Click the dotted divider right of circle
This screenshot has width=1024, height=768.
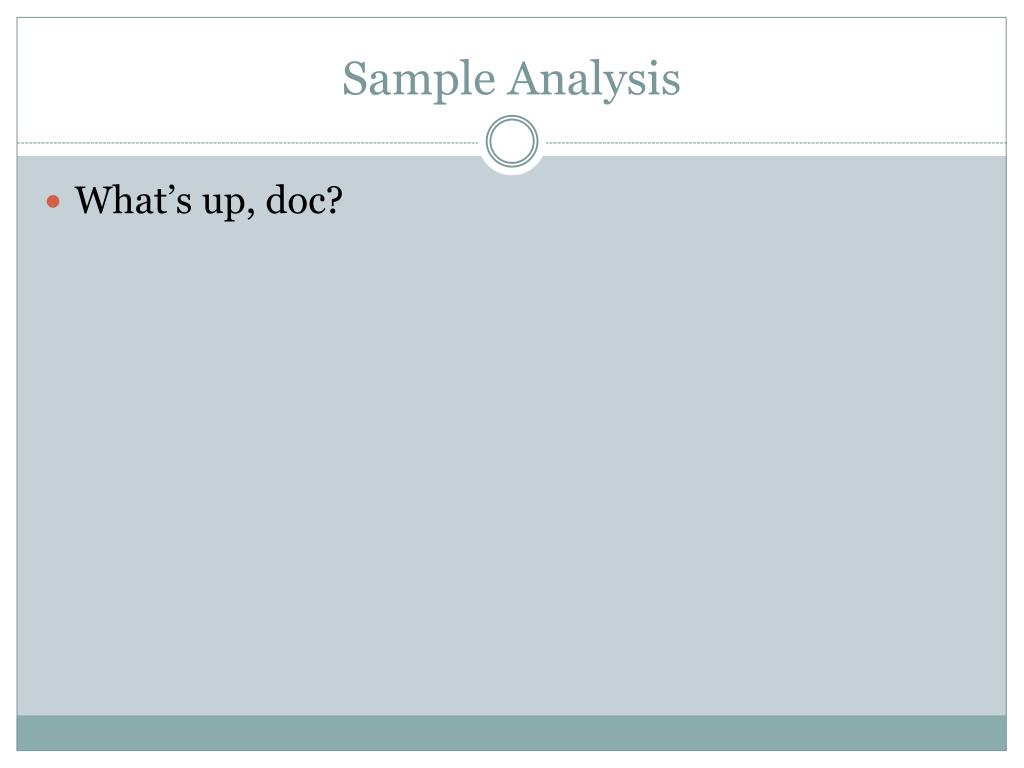click(776, 142)
